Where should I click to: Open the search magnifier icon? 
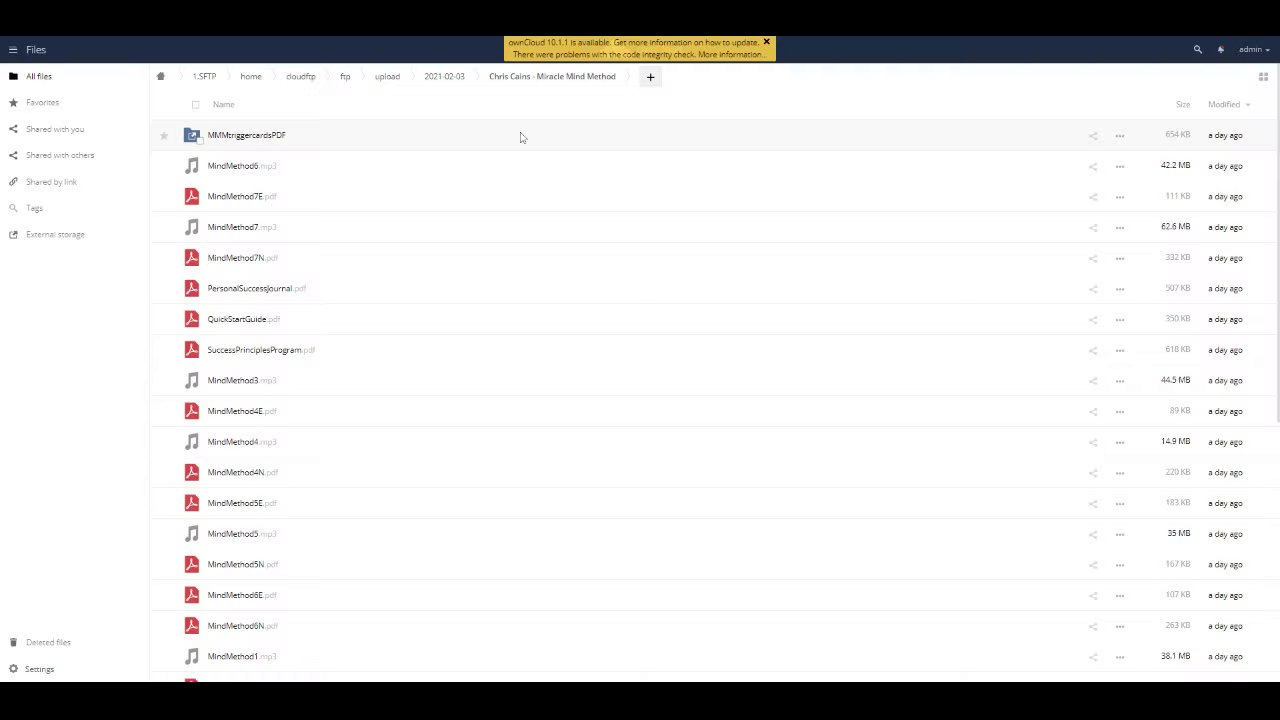click(x=1197, y=49)
